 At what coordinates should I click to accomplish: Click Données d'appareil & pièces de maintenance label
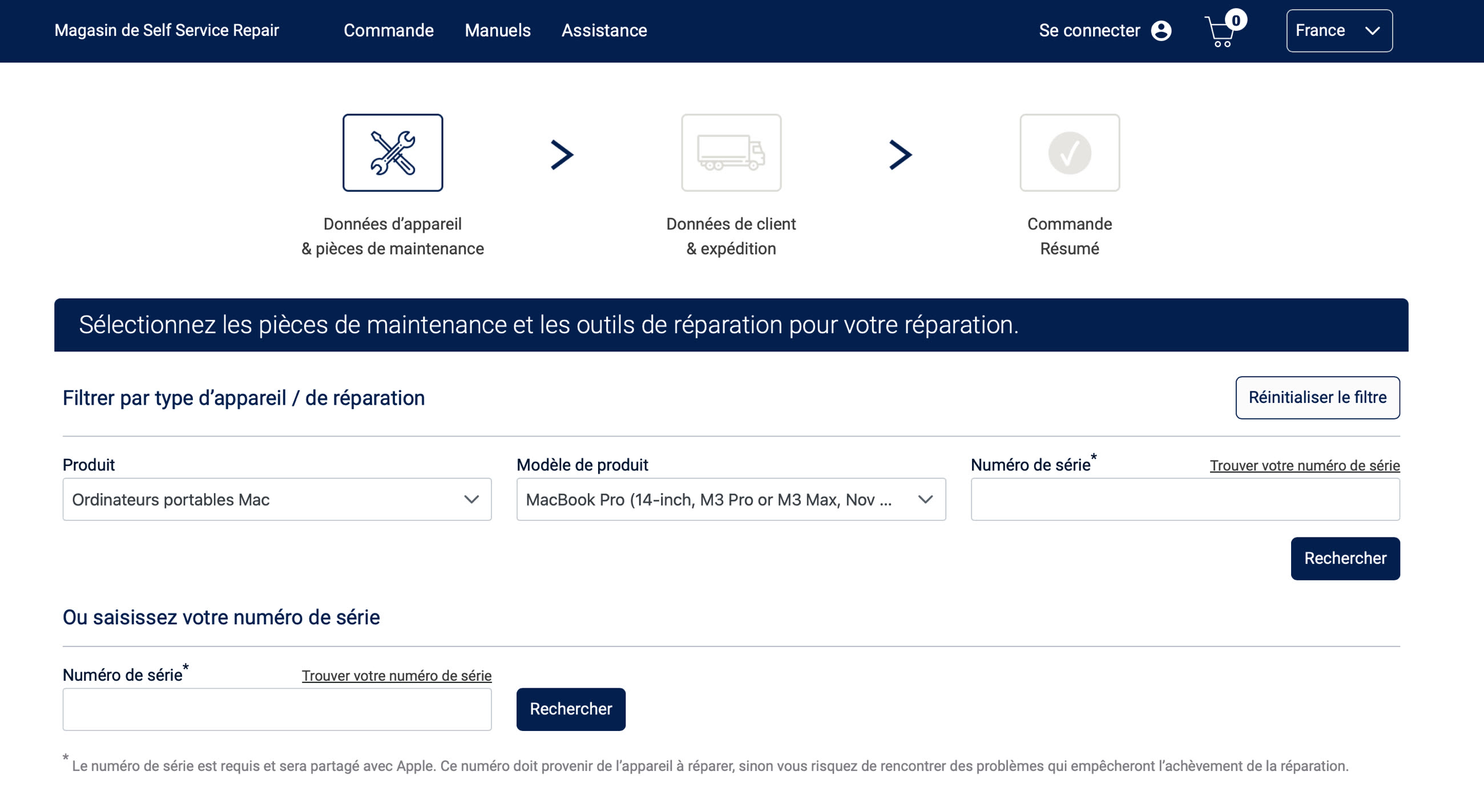[393, 236]
